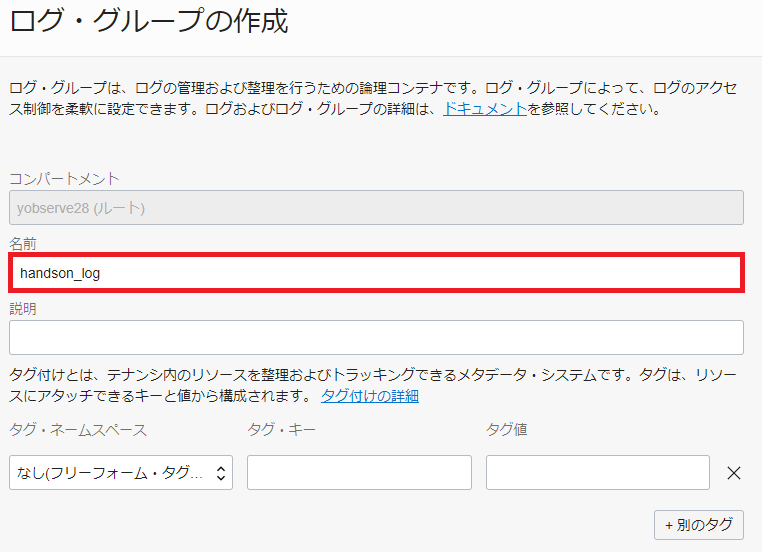This screenshot has width=762, height=552.
Task: Click the タグ・ネームスペース label text
Action: pos(78,430)
